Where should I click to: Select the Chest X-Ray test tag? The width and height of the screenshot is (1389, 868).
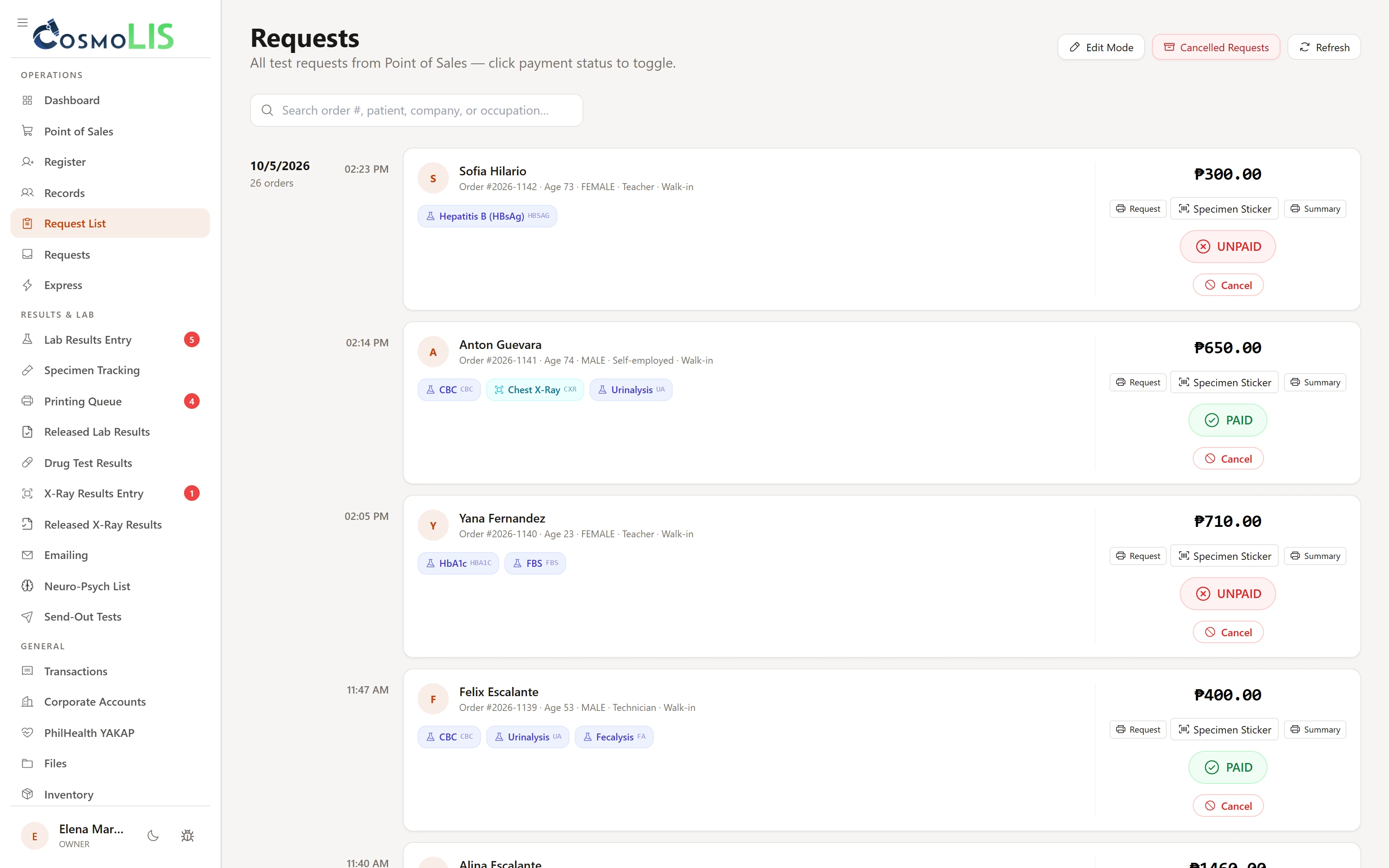click(x=535, y=390)
